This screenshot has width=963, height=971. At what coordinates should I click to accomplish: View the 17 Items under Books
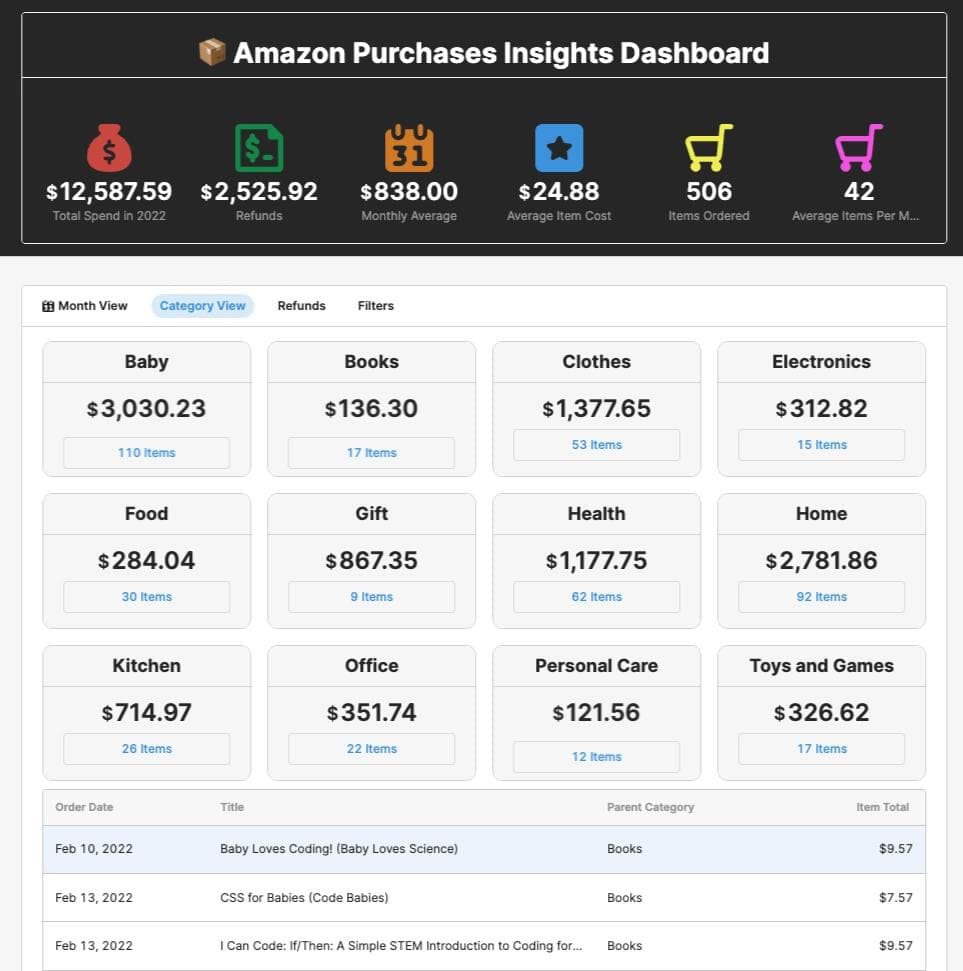[371, 452]
